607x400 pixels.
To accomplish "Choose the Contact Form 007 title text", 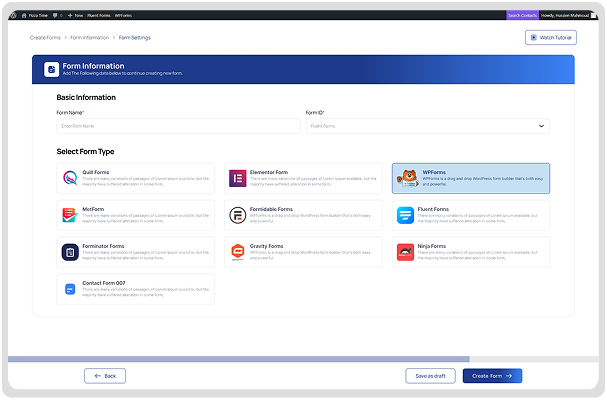I will pos(104,283).
